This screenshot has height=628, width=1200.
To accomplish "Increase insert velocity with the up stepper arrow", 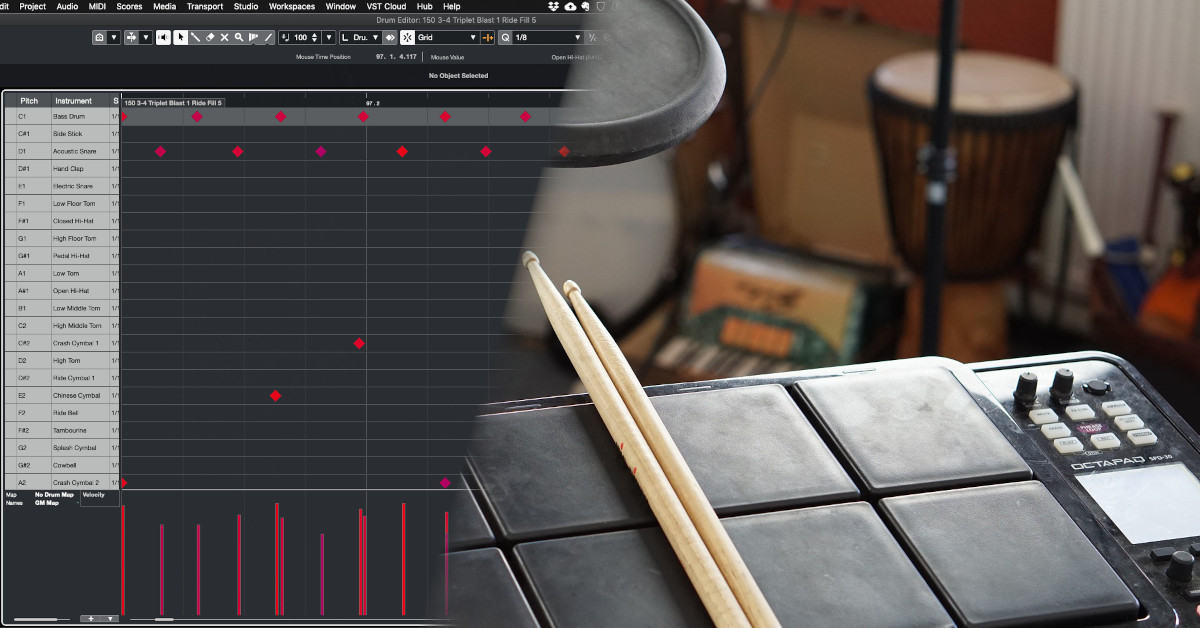I will pos(314,33).
